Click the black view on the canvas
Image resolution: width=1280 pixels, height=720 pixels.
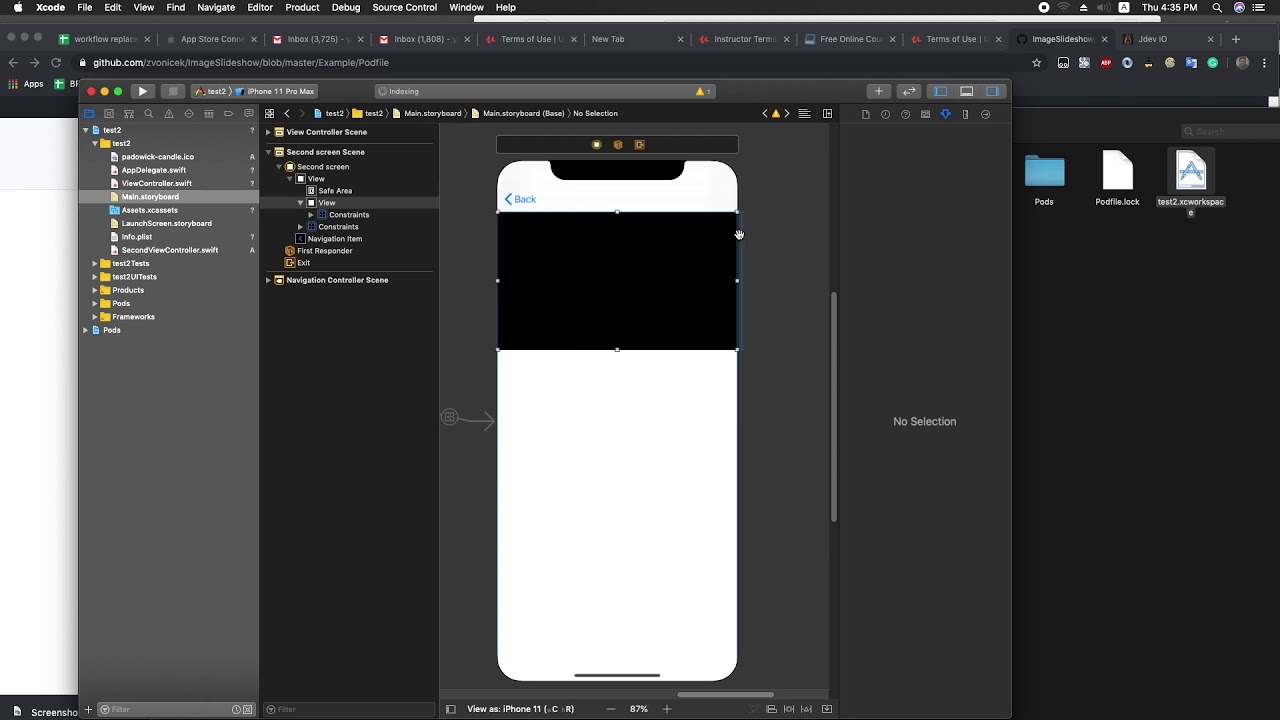click(x=617, y=281)
